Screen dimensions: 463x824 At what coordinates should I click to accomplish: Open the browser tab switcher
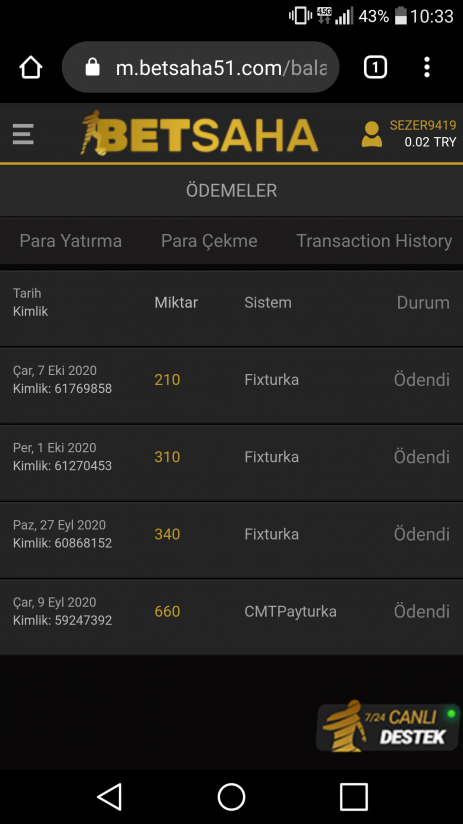click(x=375, y=67)
